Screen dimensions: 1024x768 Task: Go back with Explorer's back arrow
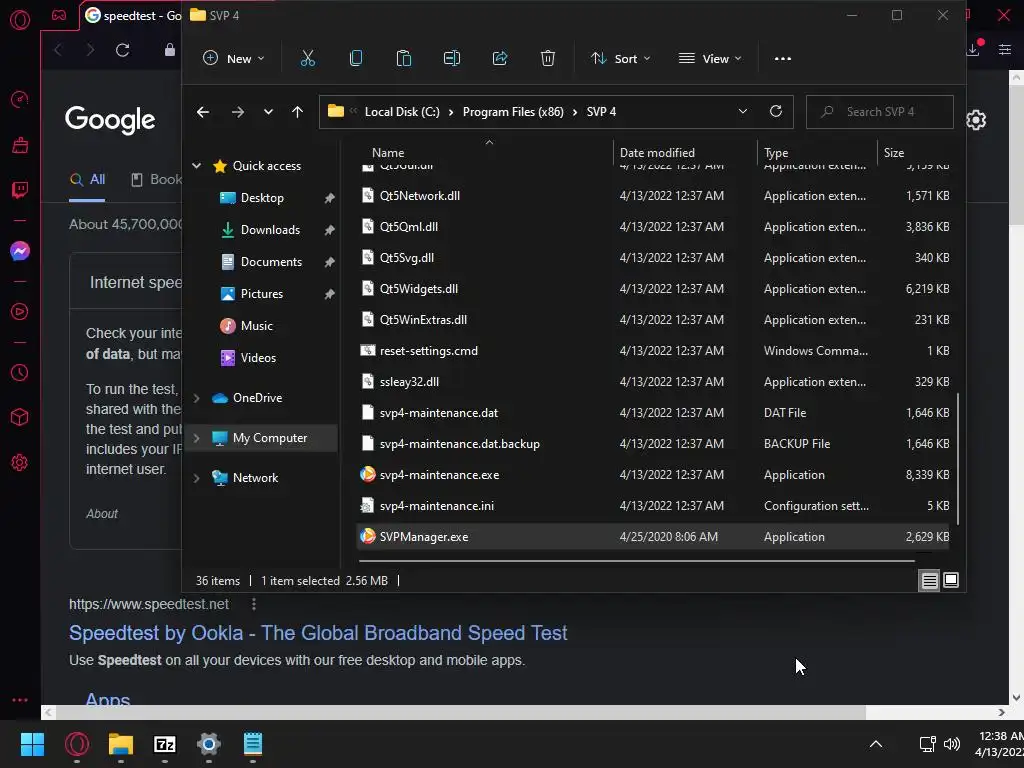pyautogui.click(x=203, y=112)
